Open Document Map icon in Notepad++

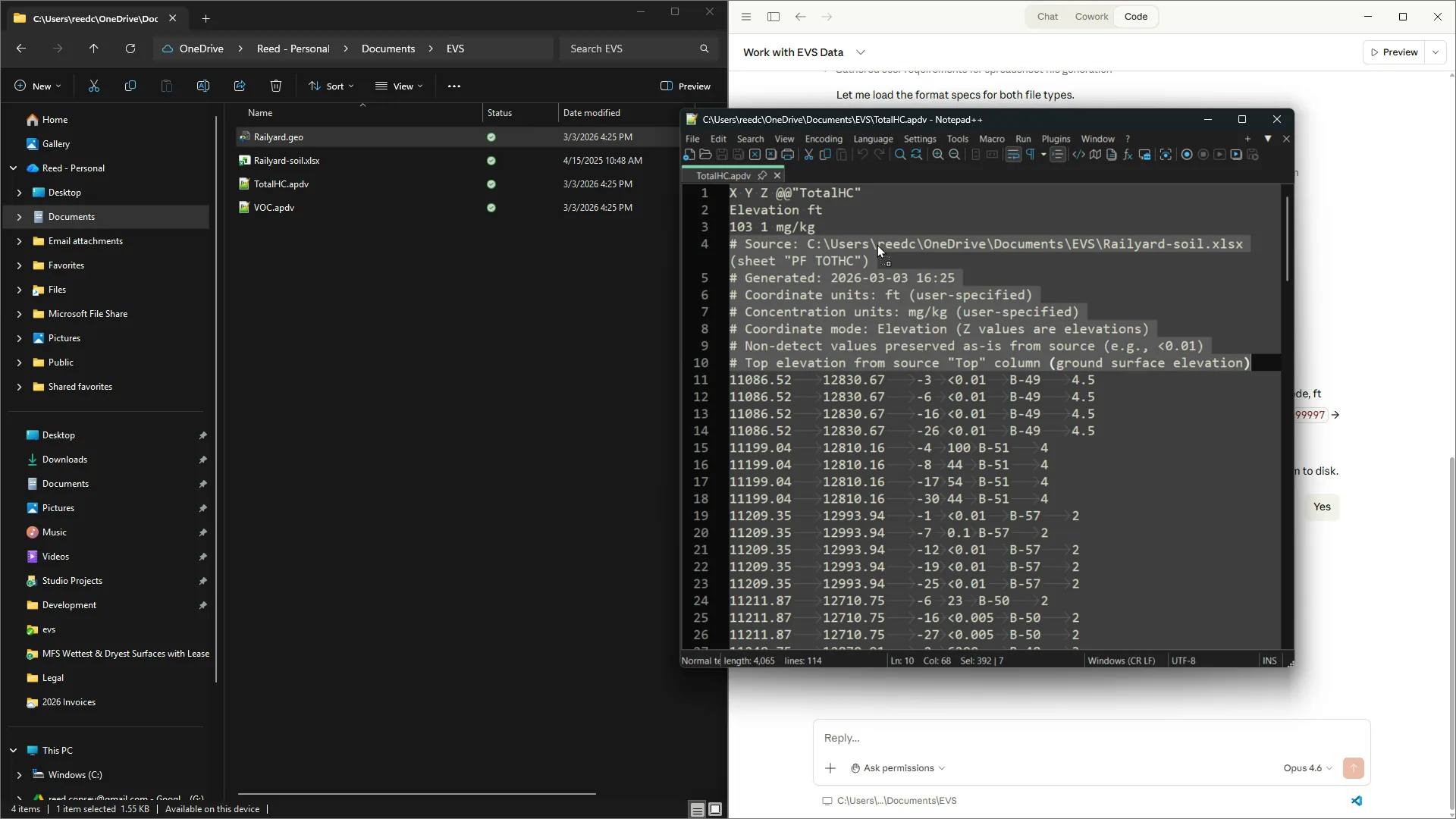pos(1095,155)
